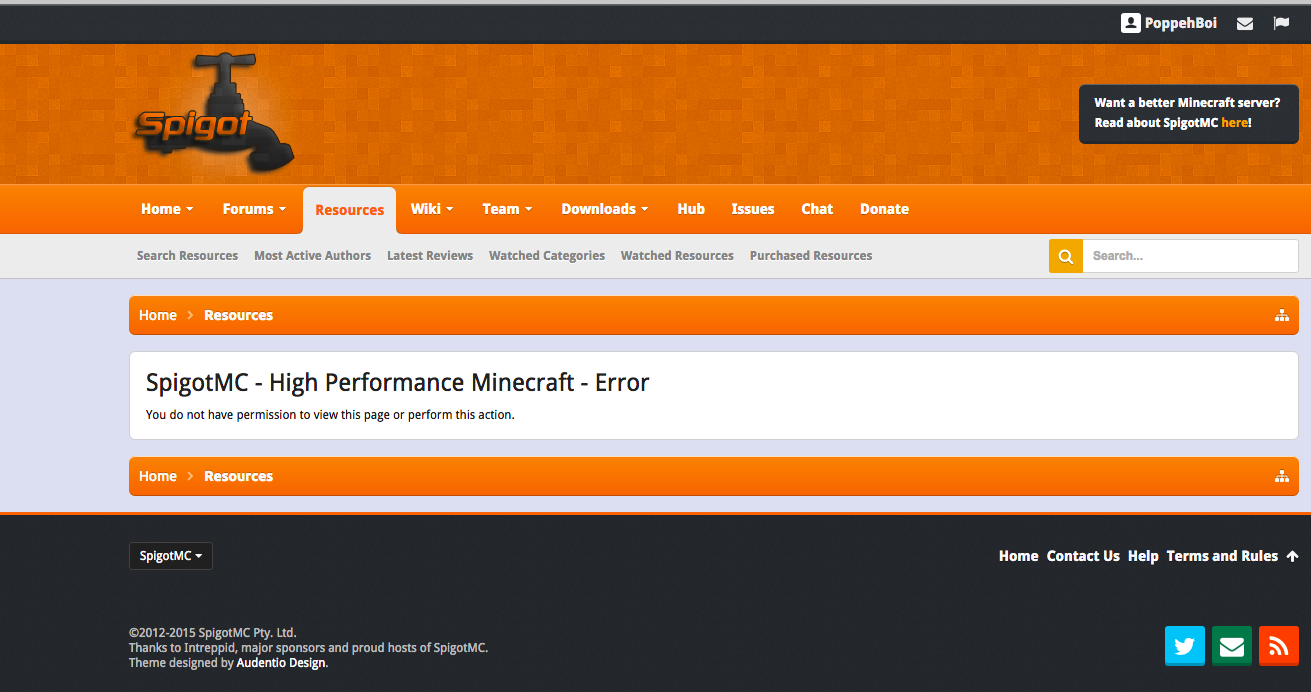
Task: Click Resources in top breadcrumb
Action: [238, 315]
